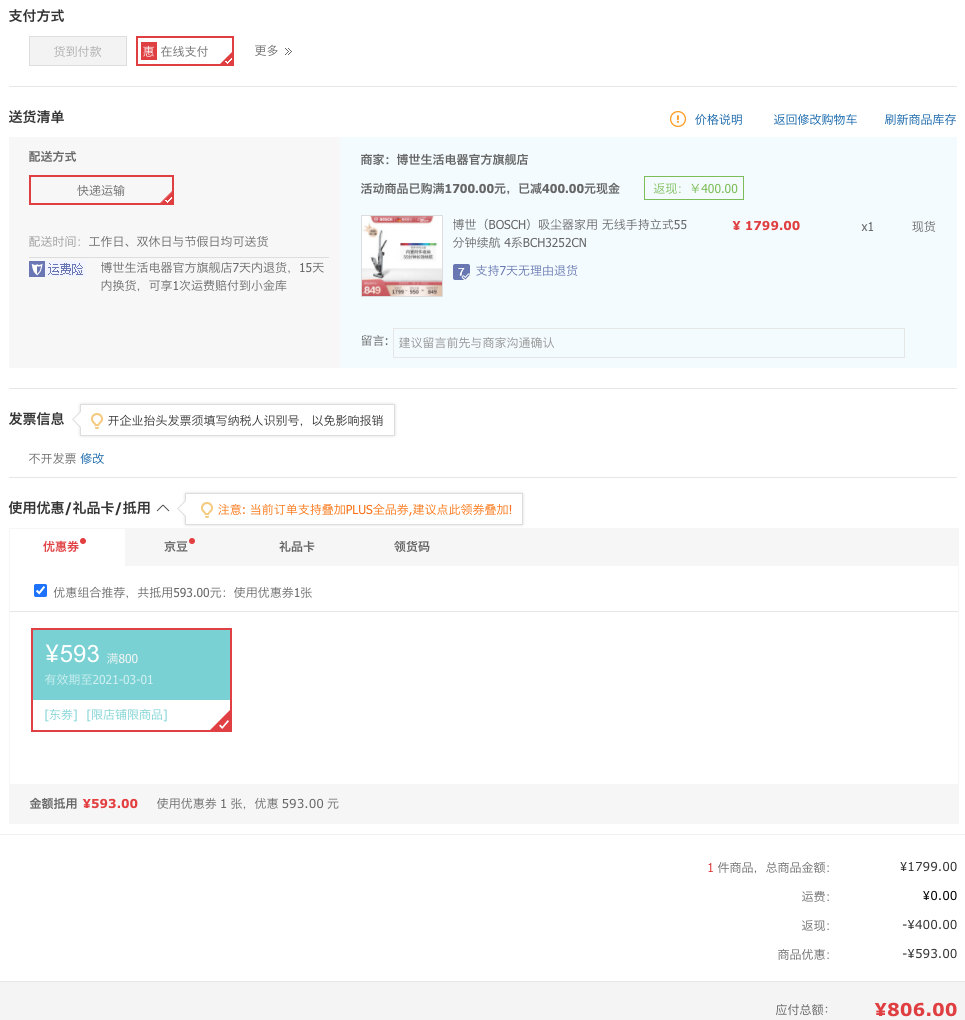Click the 7-day return badge icon
Image resolution: width=965 pixels, height=1020 pixels.
461,272
